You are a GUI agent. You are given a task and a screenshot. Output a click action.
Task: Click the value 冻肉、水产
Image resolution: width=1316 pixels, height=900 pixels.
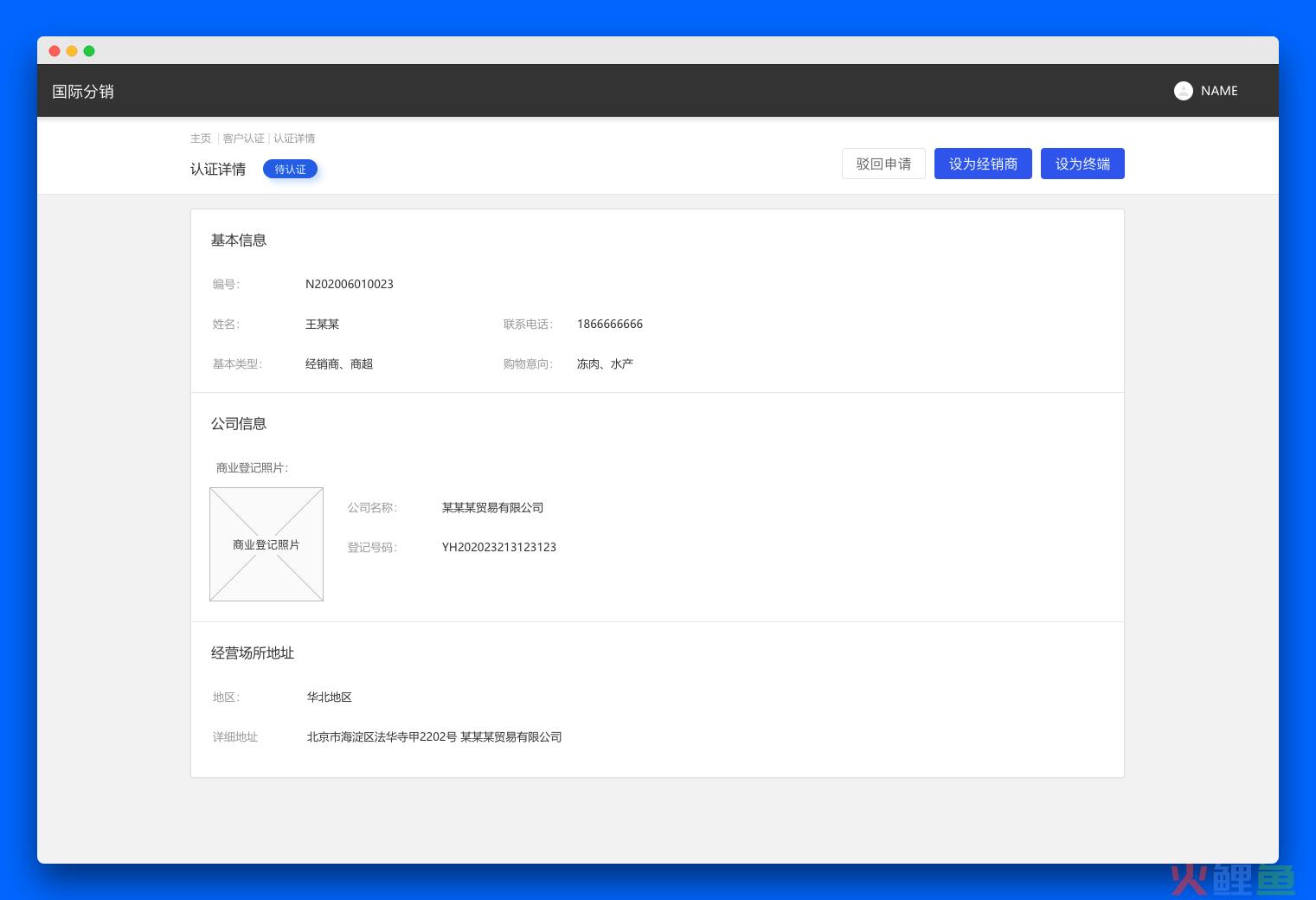point(605,364)
